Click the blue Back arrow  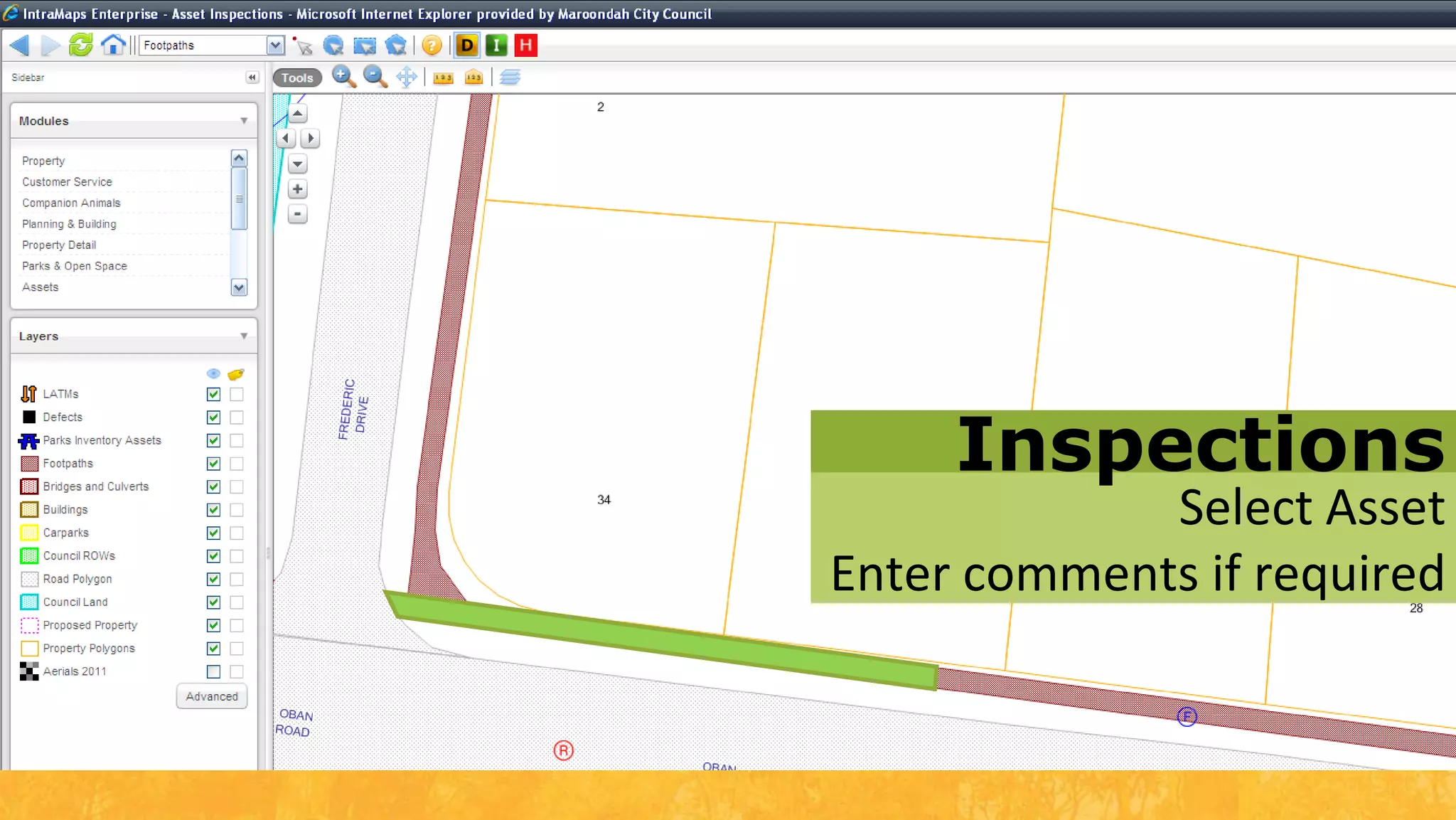pos(20,46)
